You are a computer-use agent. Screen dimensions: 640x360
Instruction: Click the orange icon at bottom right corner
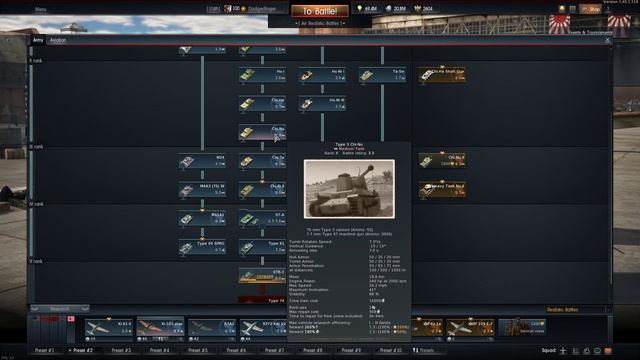click(608, 351)
